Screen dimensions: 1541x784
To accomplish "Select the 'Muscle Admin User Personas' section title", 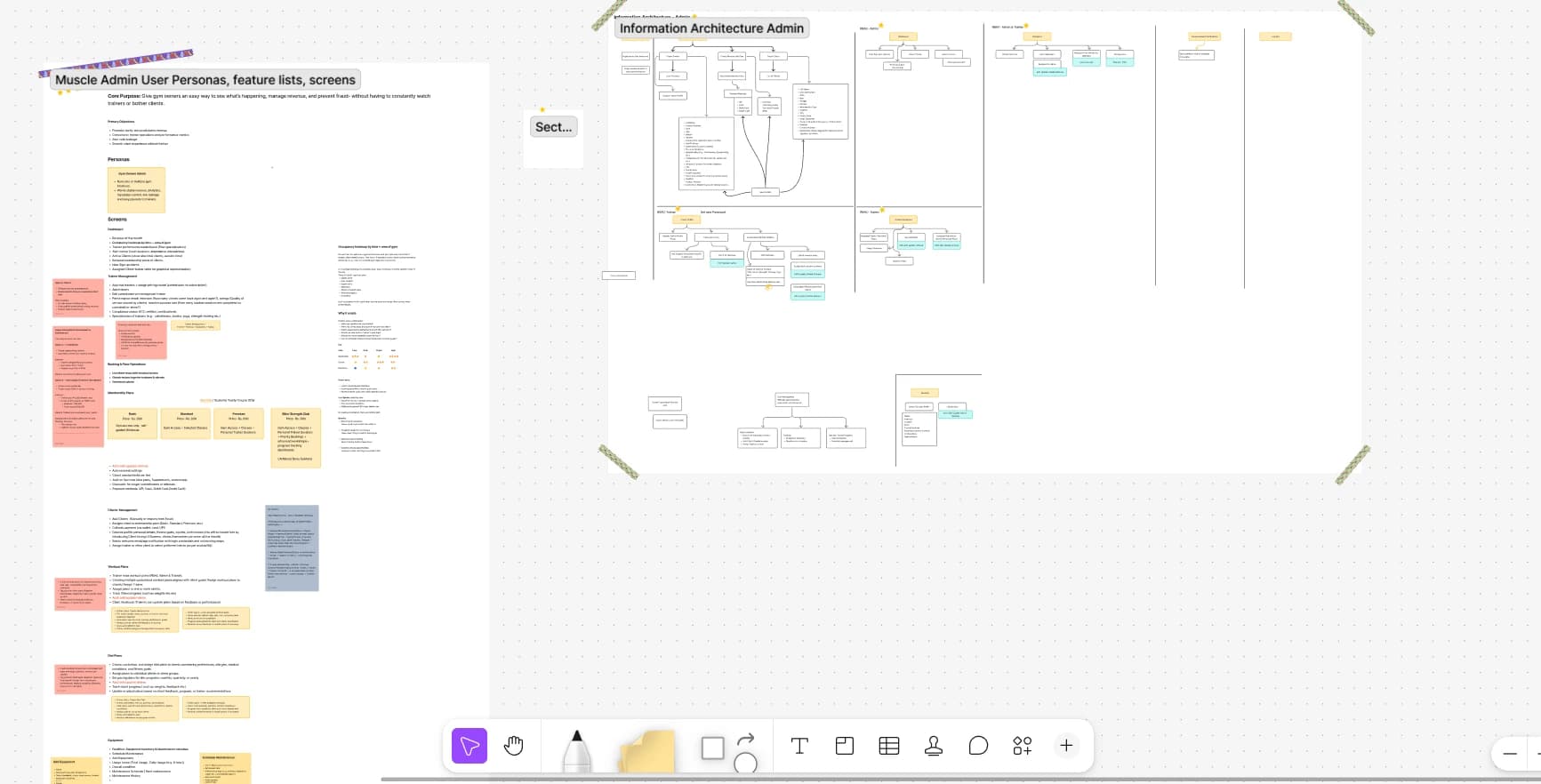I will click(205, 79).
